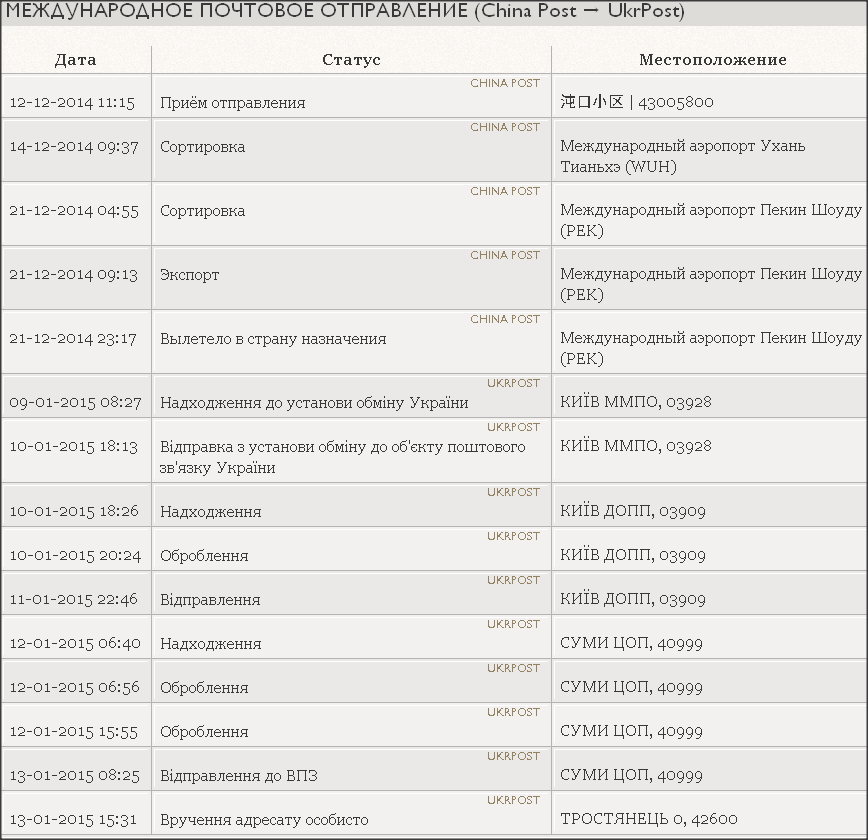Select the 汊口小区 | 43005800 location cell
Image resolution: width=868 pixels, height=840 pixels.
(637, 103)
